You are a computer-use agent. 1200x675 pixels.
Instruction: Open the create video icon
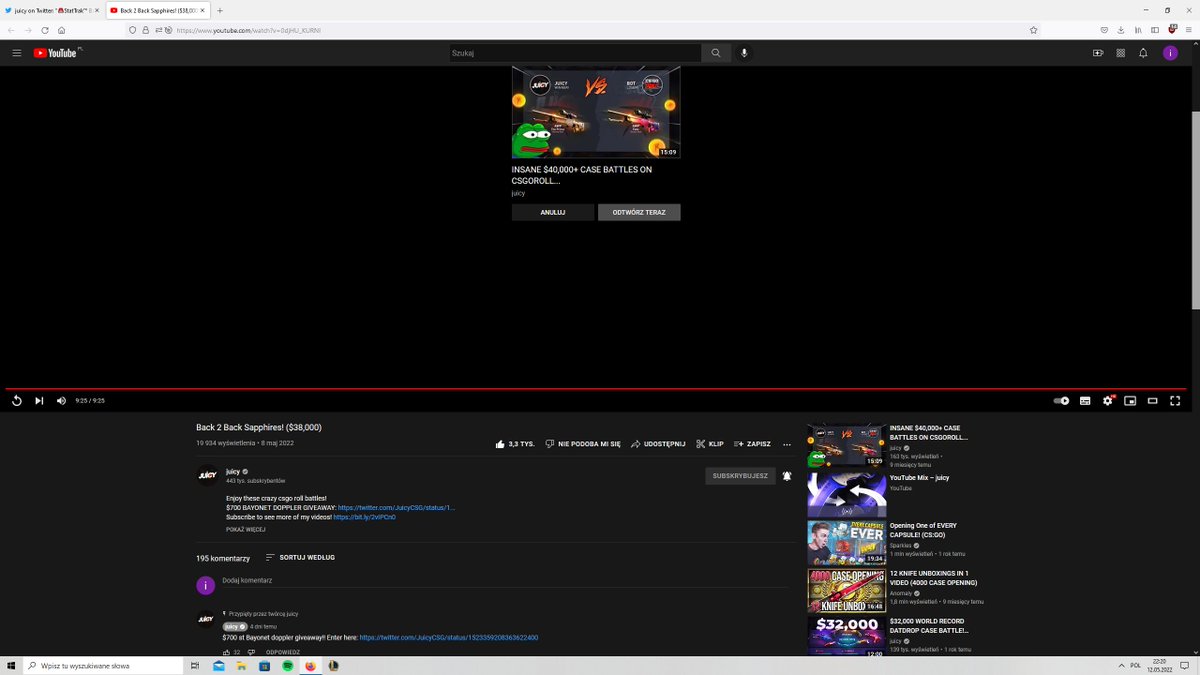coord(1098,53)
